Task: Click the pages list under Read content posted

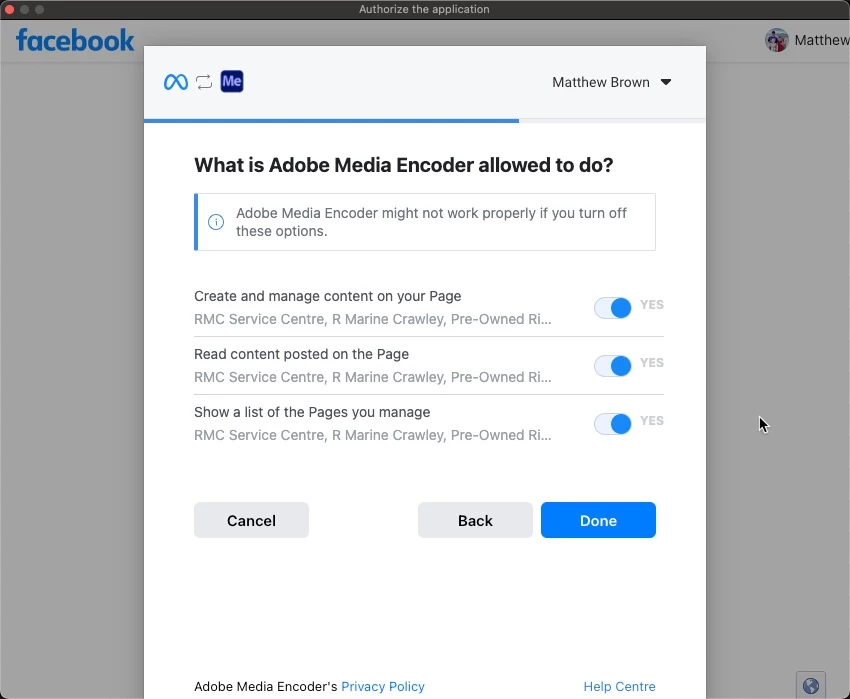Action: coord(372,377)
